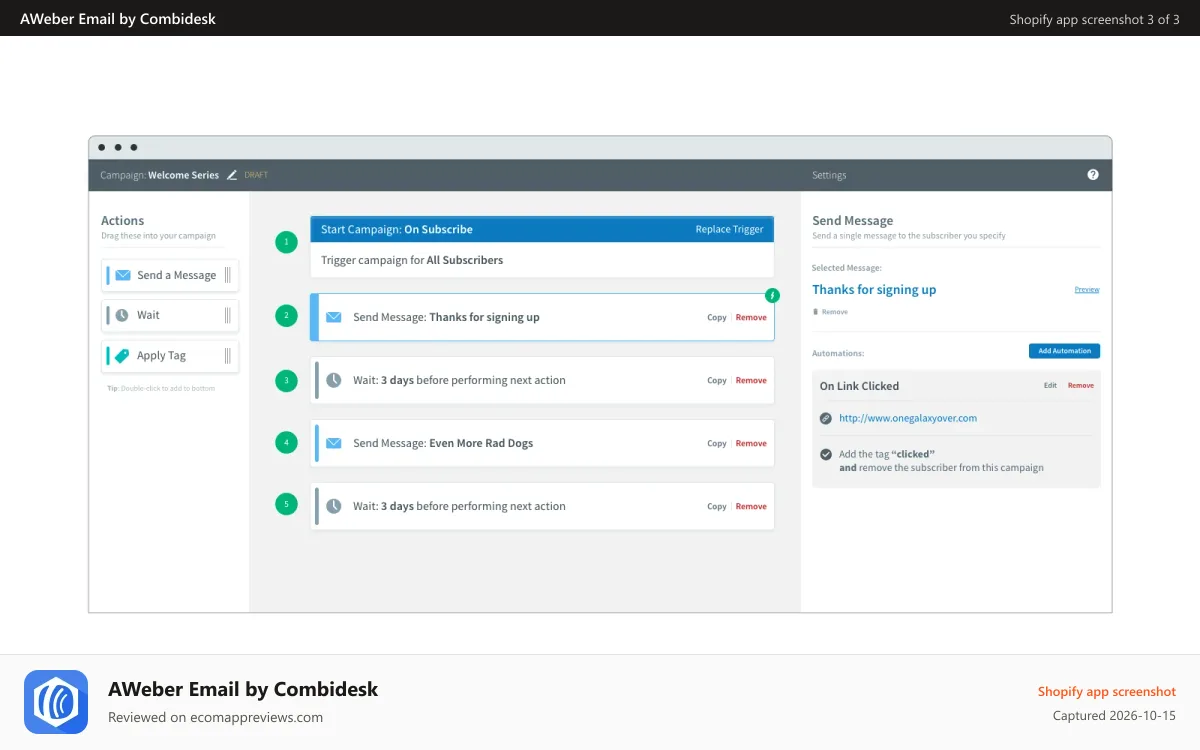The height and width of the screenshot is (750, 1200).
Task: Click the Thanks for signing up message title
Action: 874,289
